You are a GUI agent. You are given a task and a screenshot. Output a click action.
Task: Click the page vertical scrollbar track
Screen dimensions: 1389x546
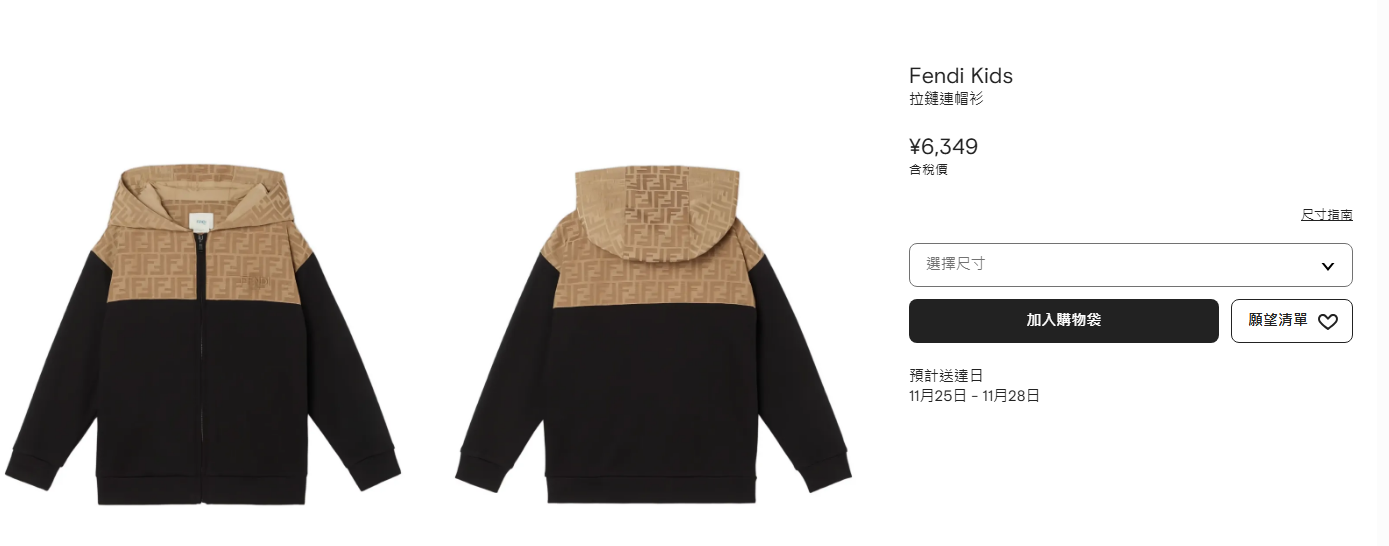tap(1383, 273)
